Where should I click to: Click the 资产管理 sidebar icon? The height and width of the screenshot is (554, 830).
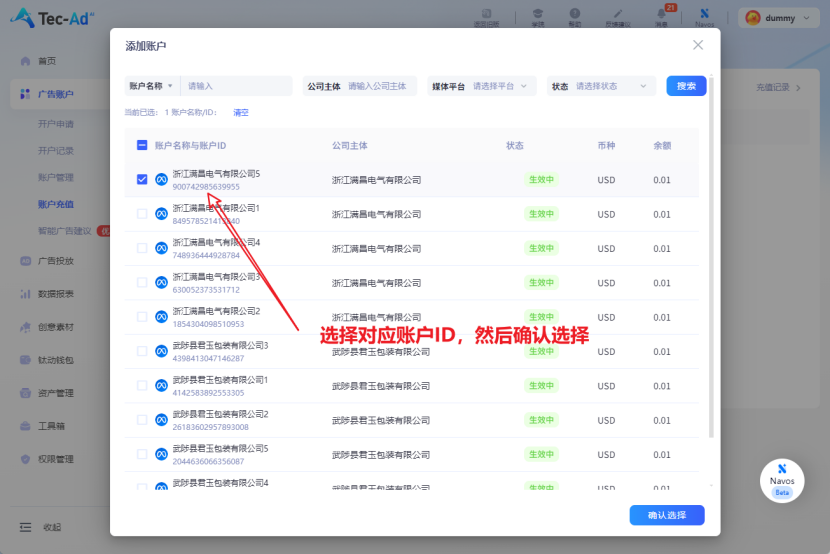25,393
